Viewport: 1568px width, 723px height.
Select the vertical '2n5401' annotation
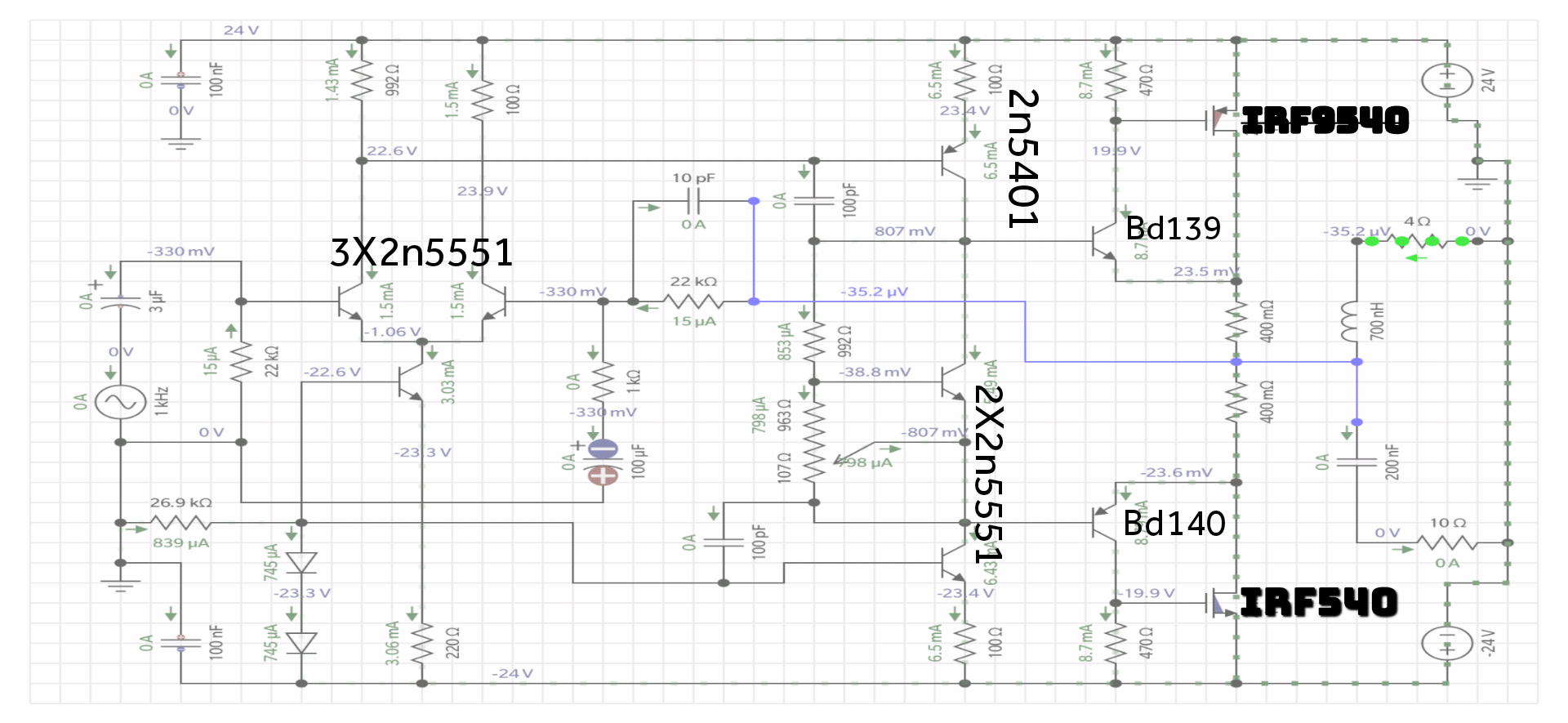[1023, 158]
